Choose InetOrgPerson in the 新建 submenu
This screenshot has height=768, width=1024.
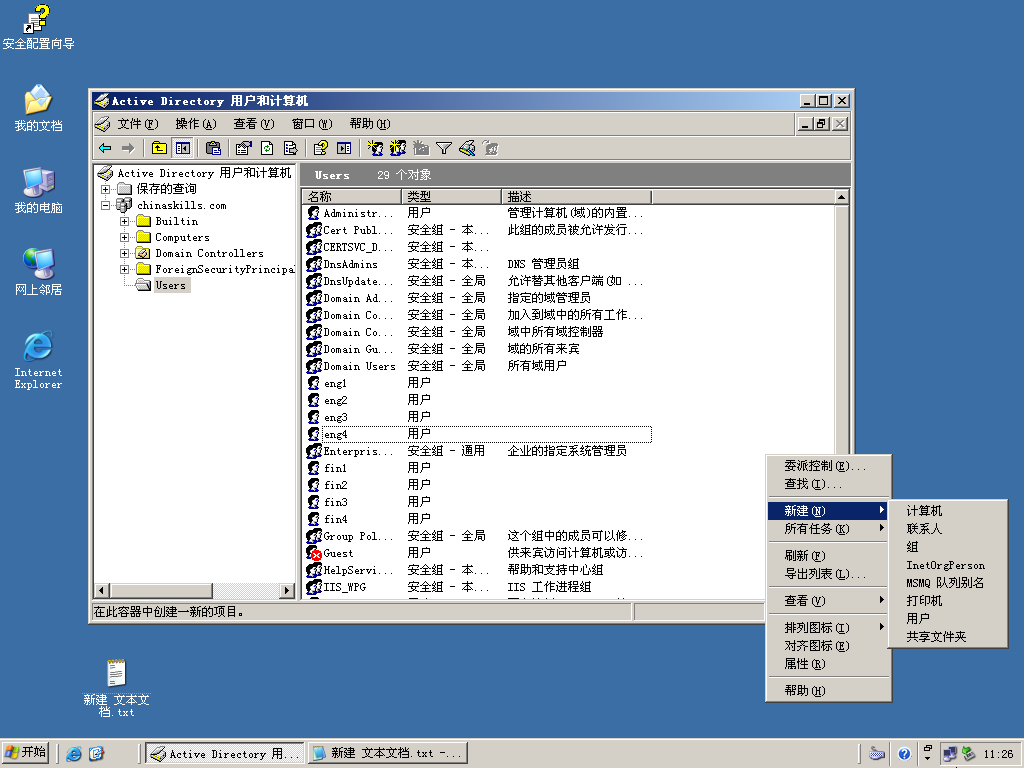(948, 565)
